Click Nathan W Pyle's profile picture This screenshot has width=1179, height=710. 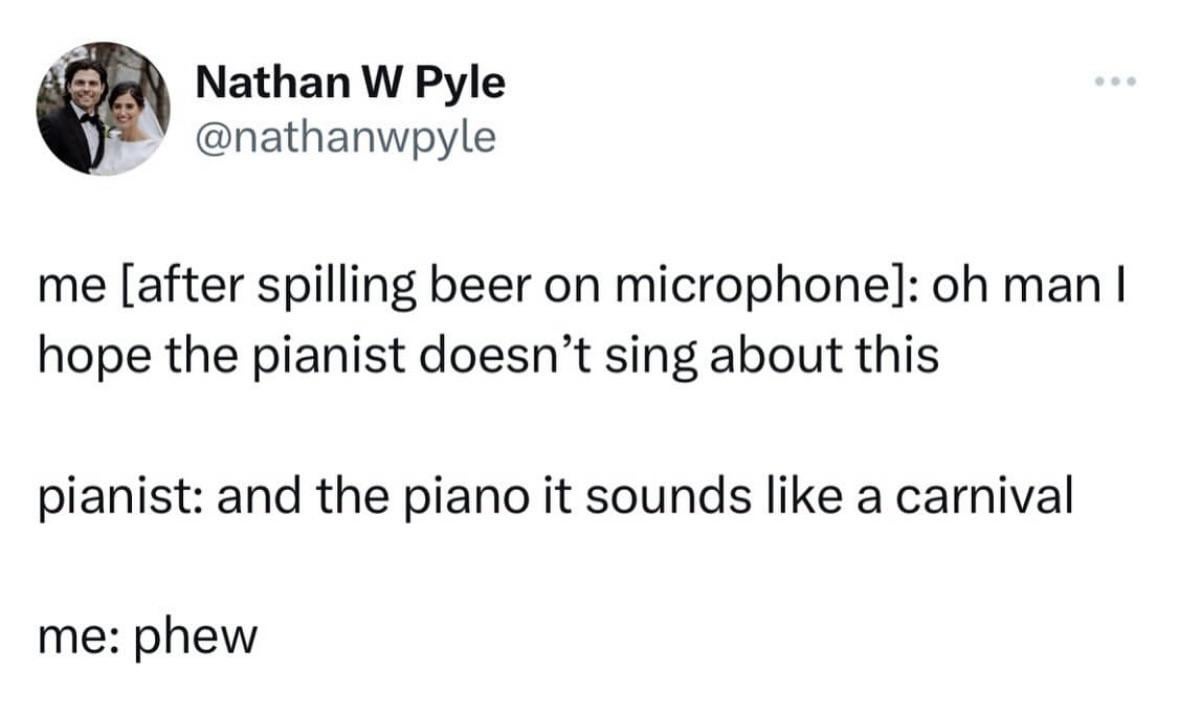(104, 108)
